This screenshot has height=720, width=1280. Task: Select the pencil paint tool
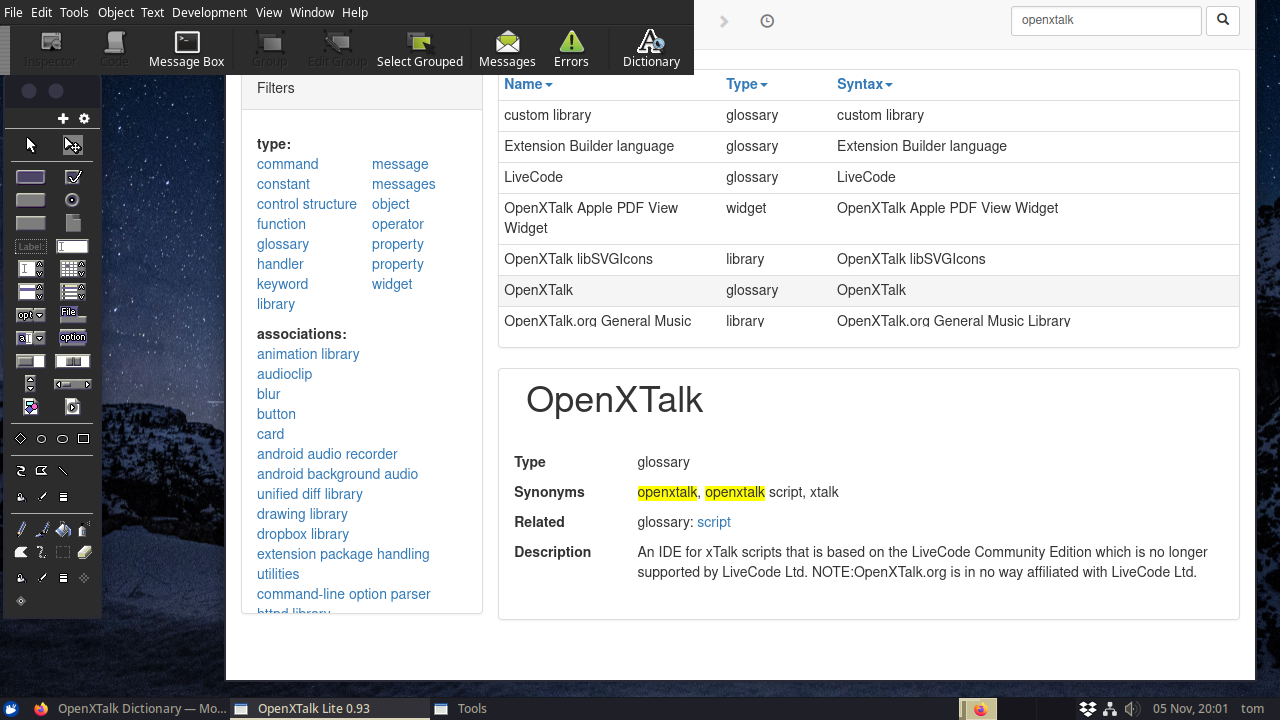[x=21, y=530]
